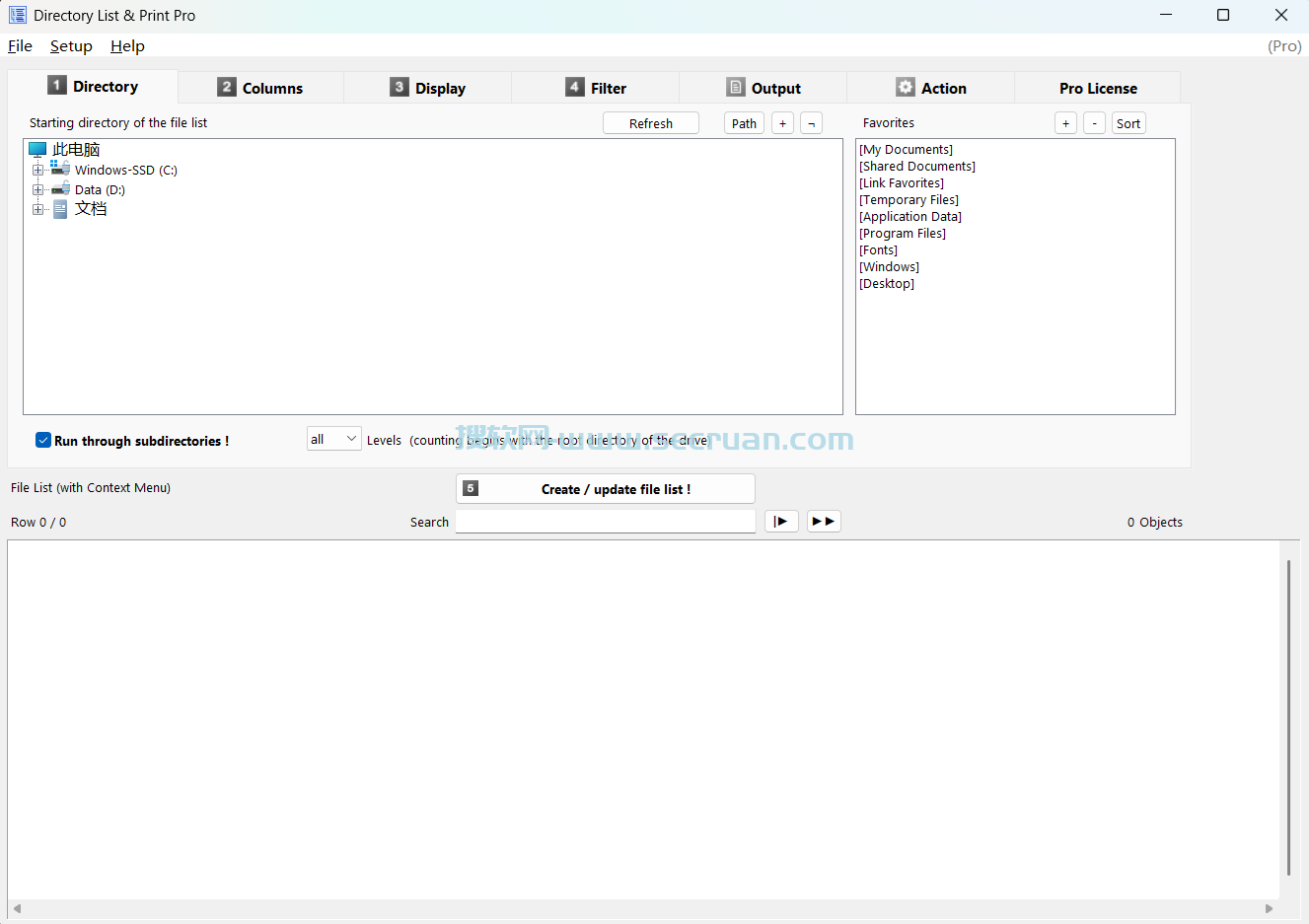Select 文档 in the directory tree
1309x924 pixels.
tap(91, 209)
